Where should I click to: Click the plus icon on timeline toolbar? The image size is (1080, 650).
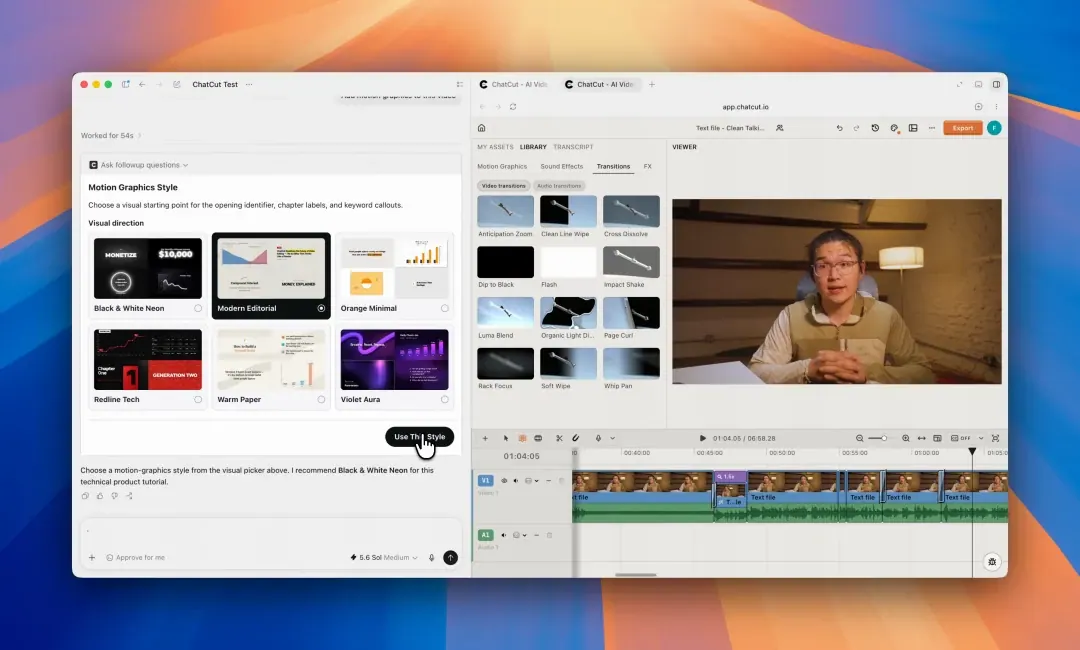tap(485, 438)
